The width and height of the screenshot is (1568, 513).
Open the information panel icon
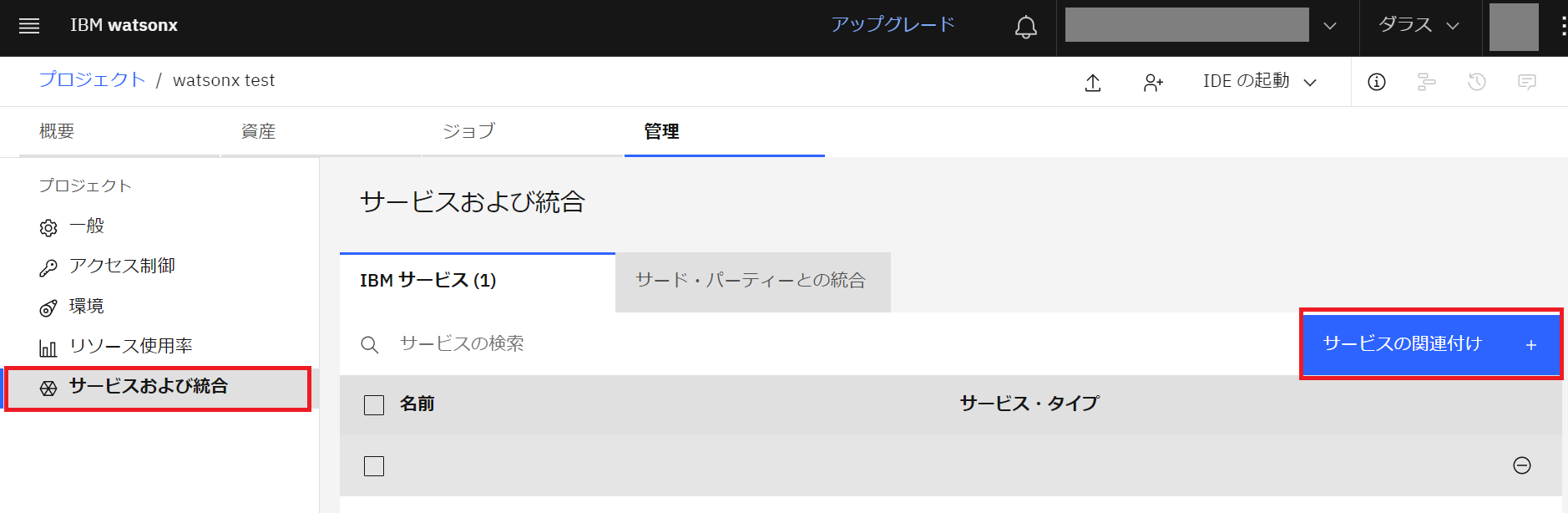pyautogui.click(x=1376, y=82)
